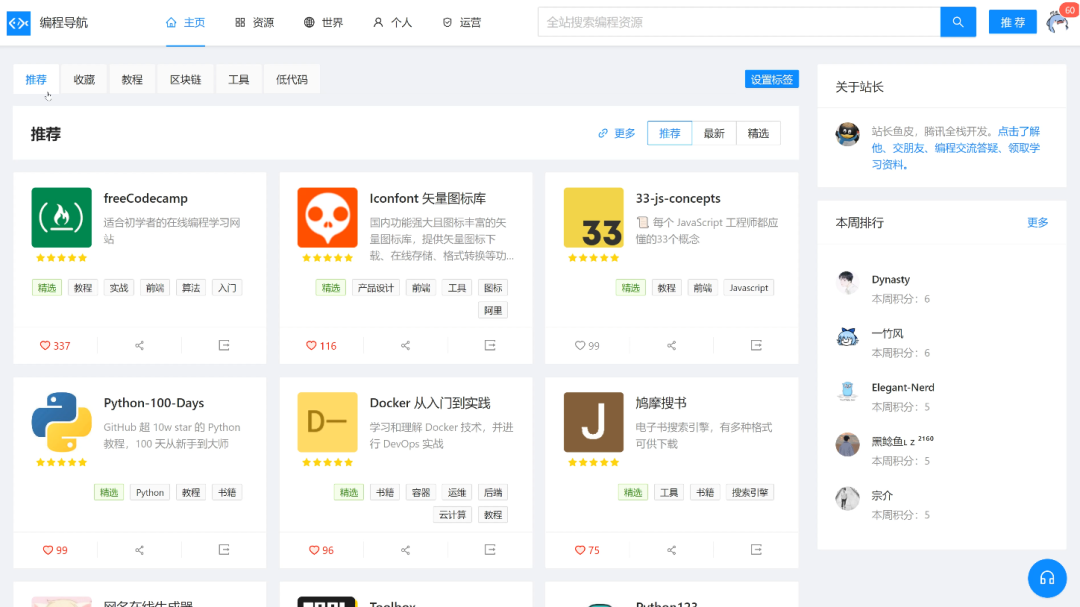Open 33-js-concepts via its jump icon

[756, 346]
